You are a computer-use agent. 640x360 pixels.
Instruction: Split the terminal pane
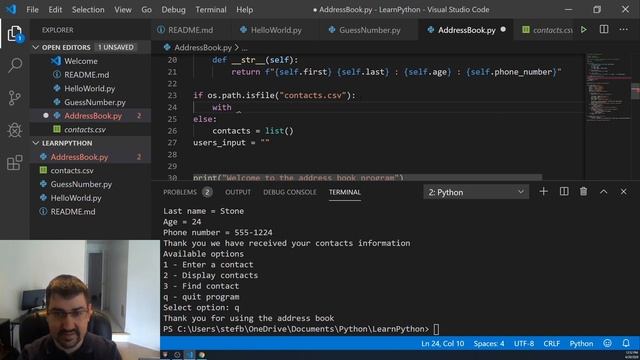[564, 191]
